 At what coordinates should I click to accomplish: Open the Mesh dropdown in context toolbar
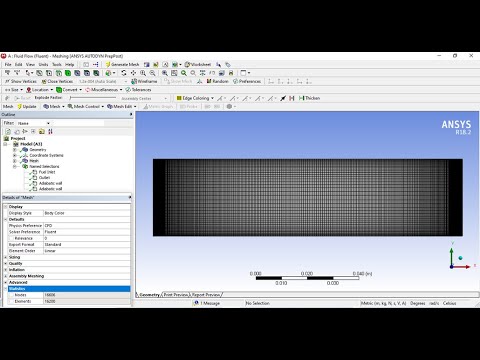(54, 106)
